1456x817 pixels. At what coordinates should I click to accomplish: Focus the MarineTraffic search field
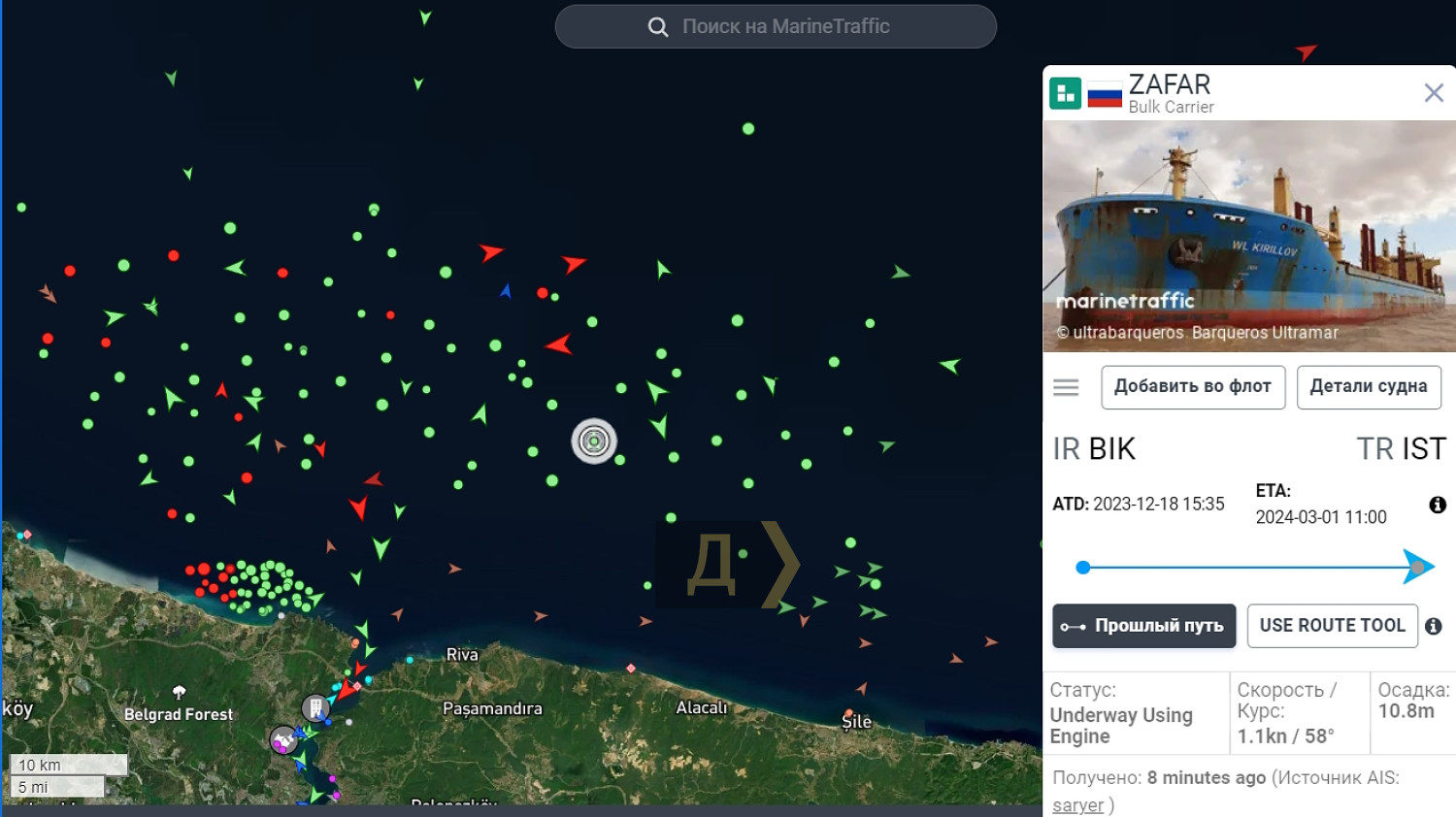[x=786, y=27]
